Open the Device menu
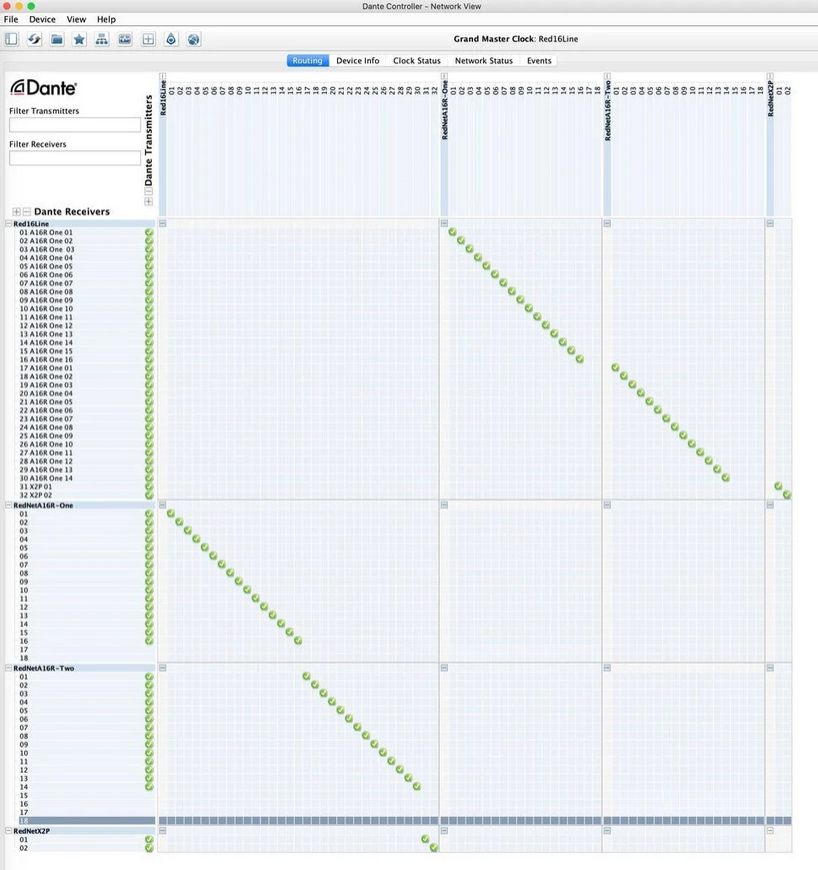The height and width of the screenshot is (870, 818). coord(42,19)
